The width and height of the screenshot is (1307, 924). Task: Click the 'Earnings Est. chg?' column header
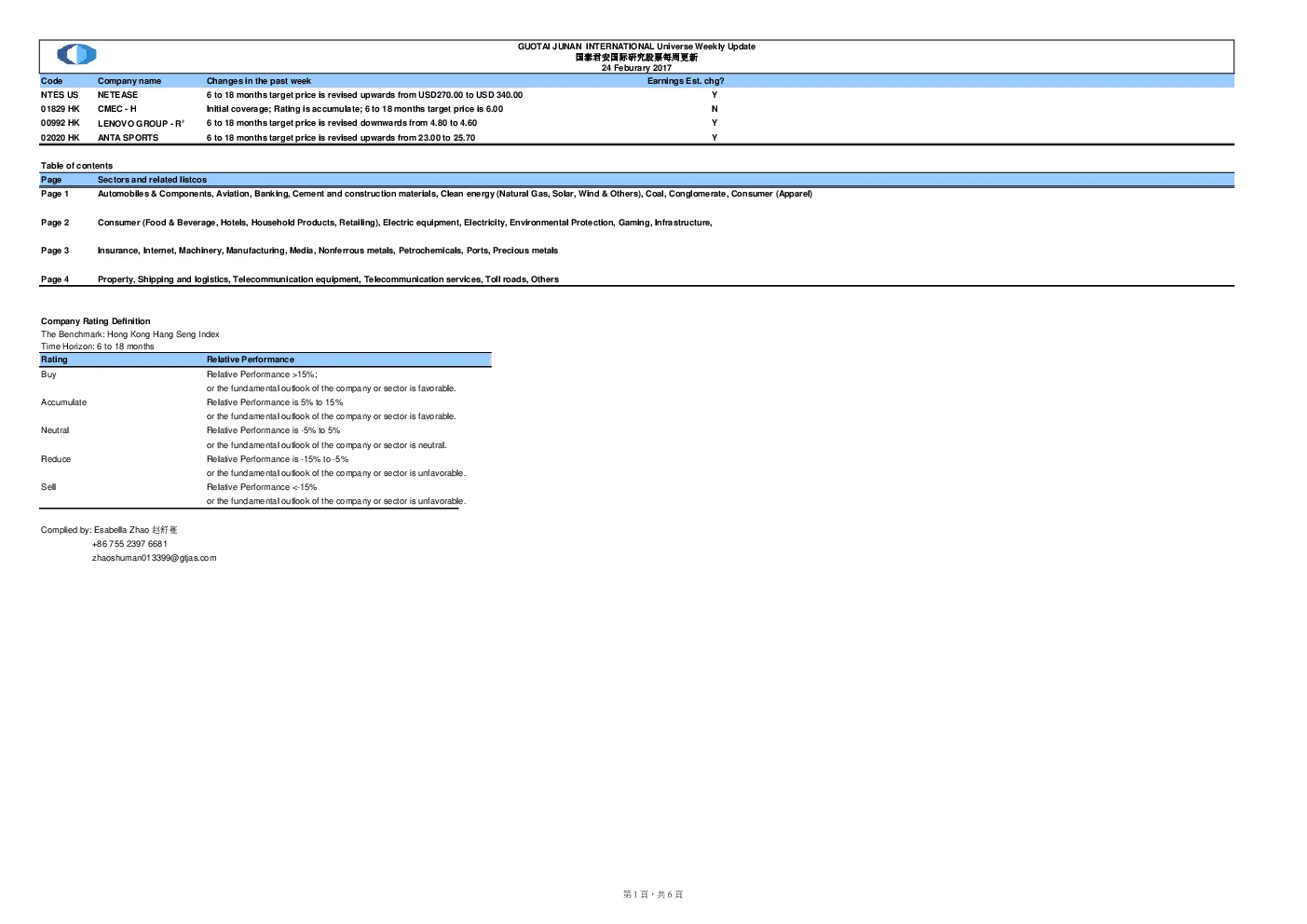(686, 81)
